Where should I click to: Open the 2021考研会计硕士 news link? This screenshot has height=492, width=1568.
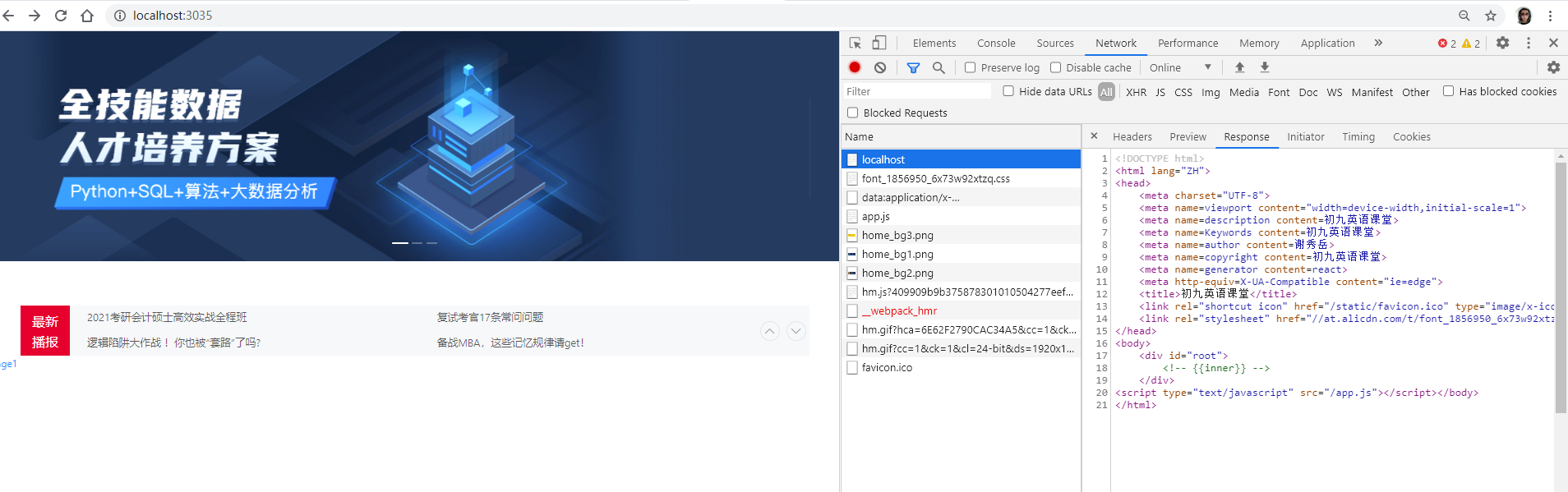(167, 317)
